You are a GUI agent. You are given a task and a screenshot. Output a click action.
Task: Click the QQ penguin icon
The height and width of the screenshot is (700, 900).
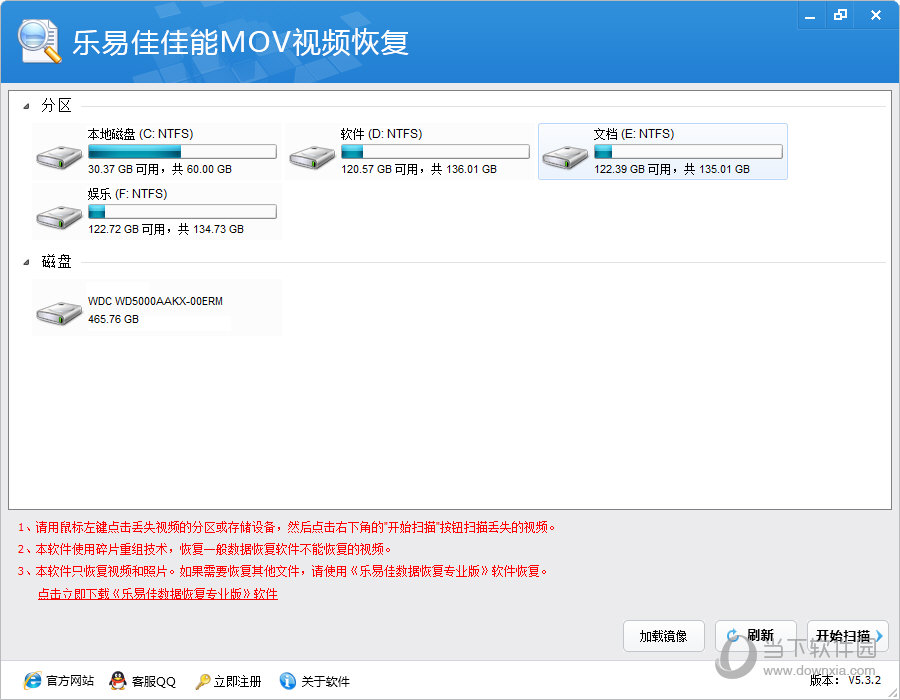pyautogui.click(x=118, y=680)
